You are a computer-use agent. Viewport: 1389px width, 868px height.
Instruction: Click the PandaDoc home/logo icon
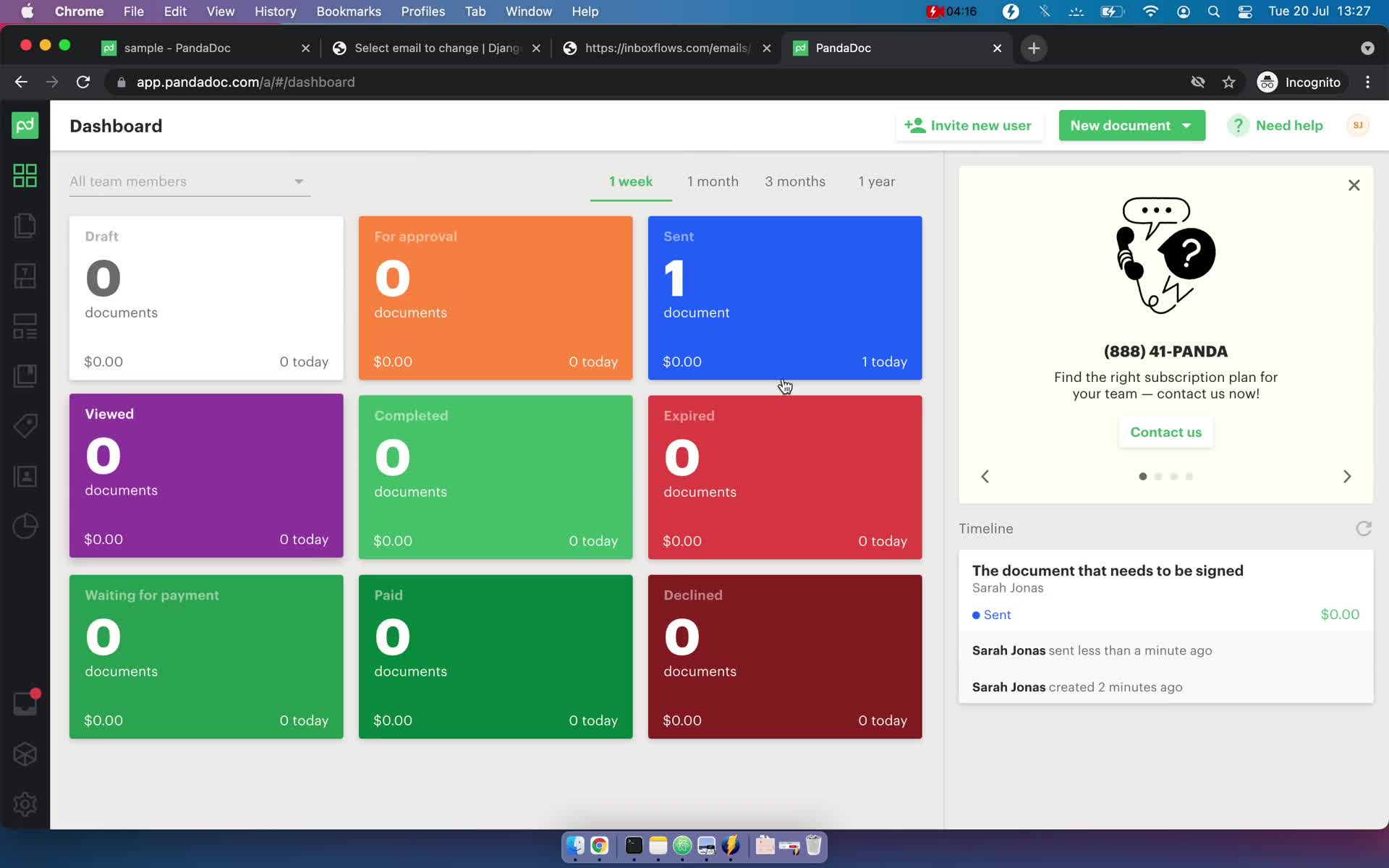[x=25, y=125]
